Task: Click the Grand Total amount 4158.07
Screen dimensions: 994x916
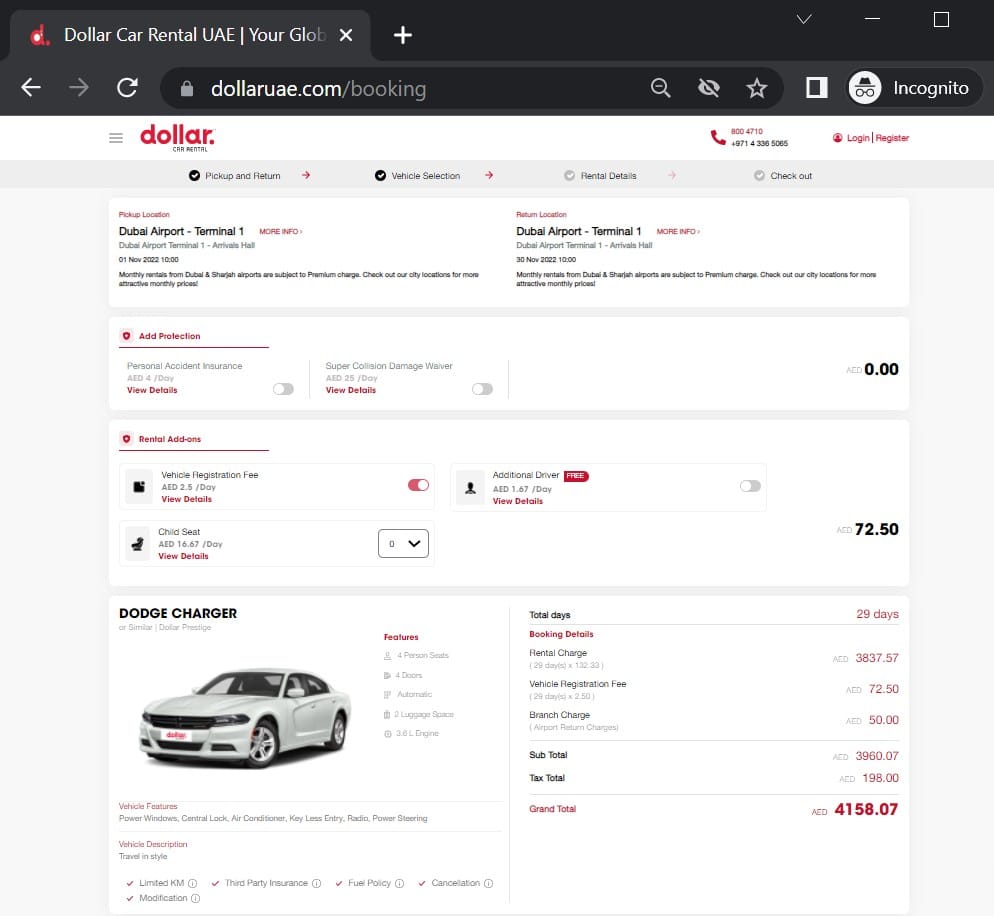Action: coord(866,809)
